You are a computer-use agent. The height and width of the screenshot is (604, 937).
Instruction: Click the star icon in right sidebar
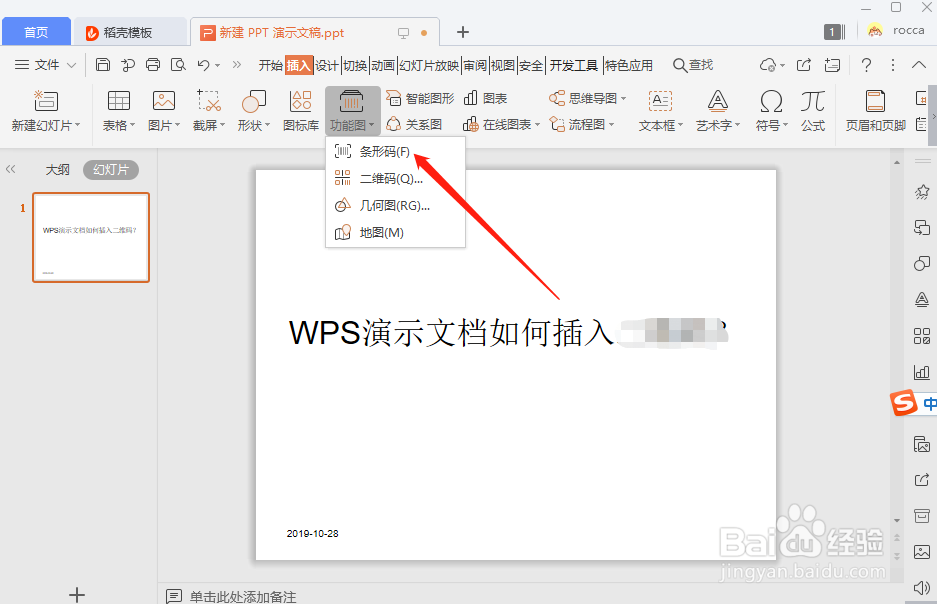point(922,192)
